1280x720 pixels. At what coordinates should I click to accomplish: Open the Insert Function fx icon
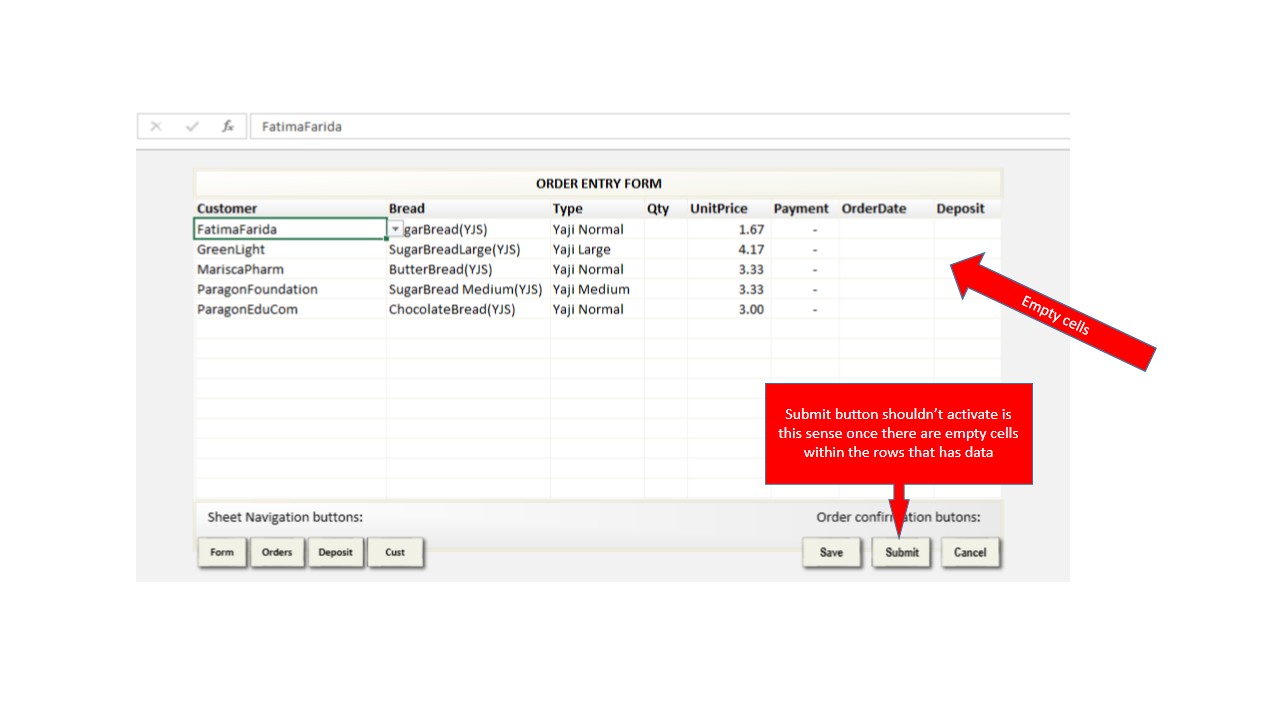point(228,126)
